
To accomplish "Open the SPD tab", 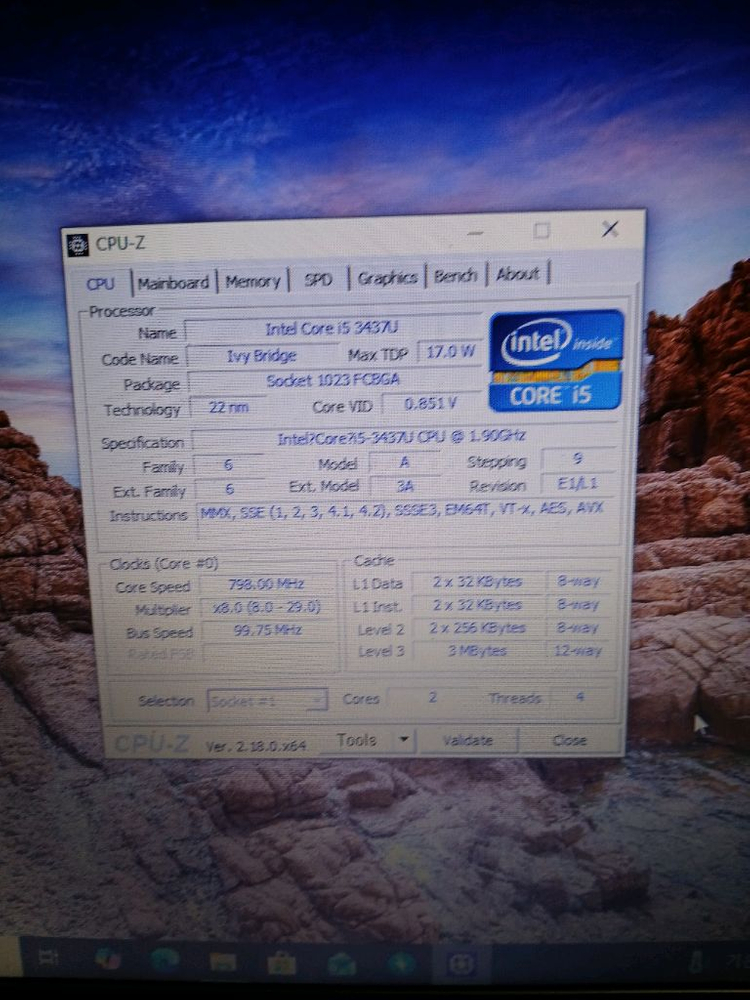I will pos(318,279).
